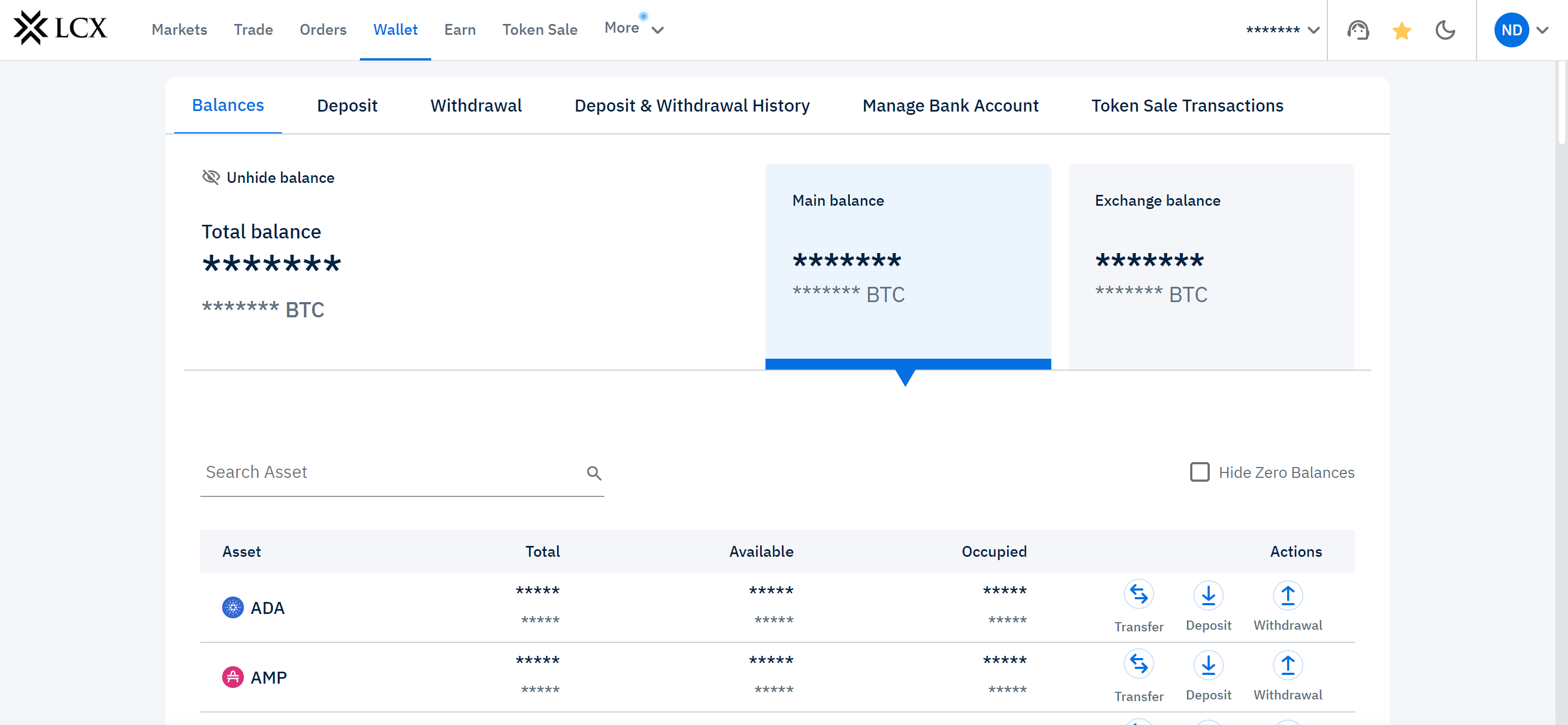
Task: Toggle Unhide balance eye icon
Action: point(211,177)
